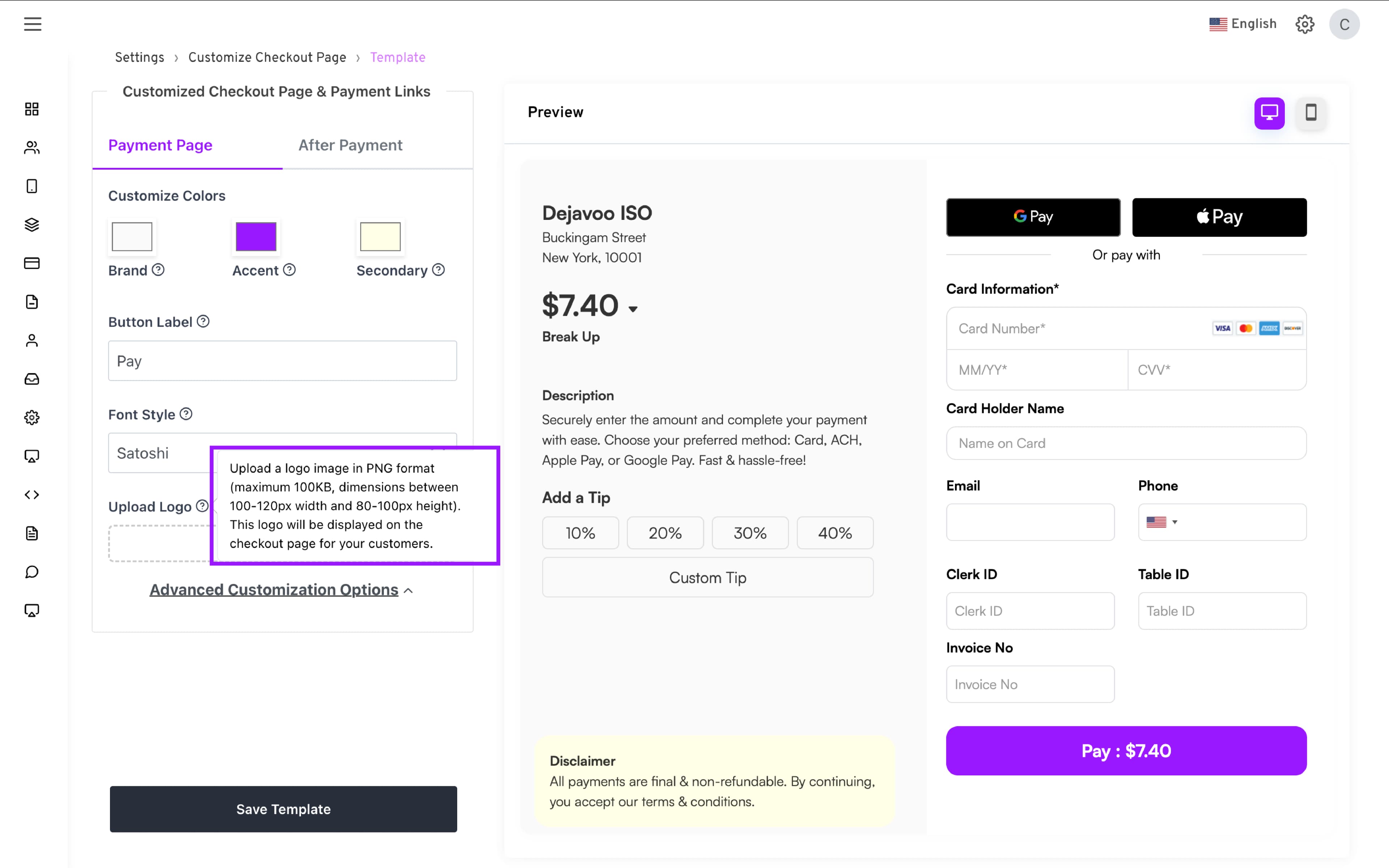Click the settings gear icon in top bar
The height and width of the screenshot is (868, 1389).
coord(1305,24)
